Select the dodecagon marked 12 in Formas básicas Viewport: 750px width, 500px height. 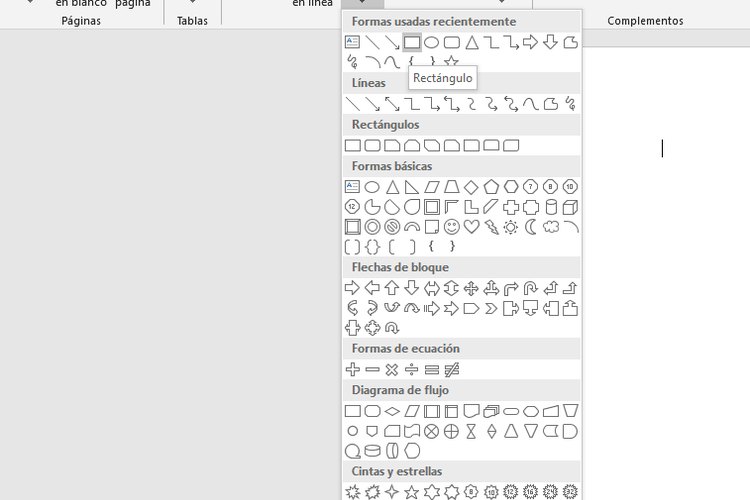point(353,207)
